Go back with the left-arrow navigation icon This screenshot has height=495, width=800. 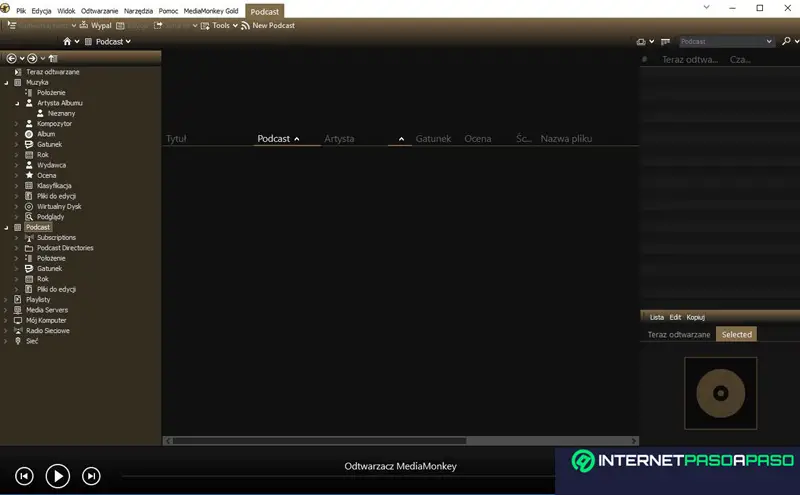pyautogui.click(x=11, y=58)
